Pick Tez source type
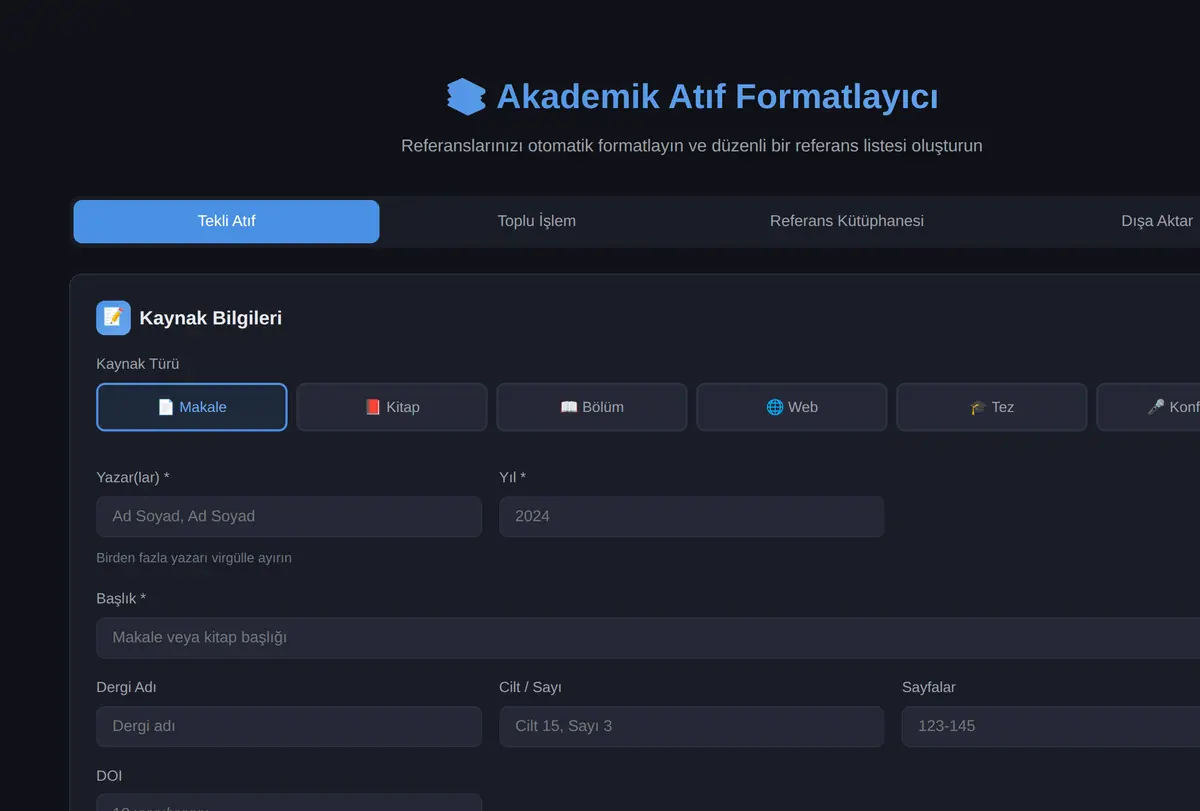This screenshot has width=1200, height=811. (992, 407)
